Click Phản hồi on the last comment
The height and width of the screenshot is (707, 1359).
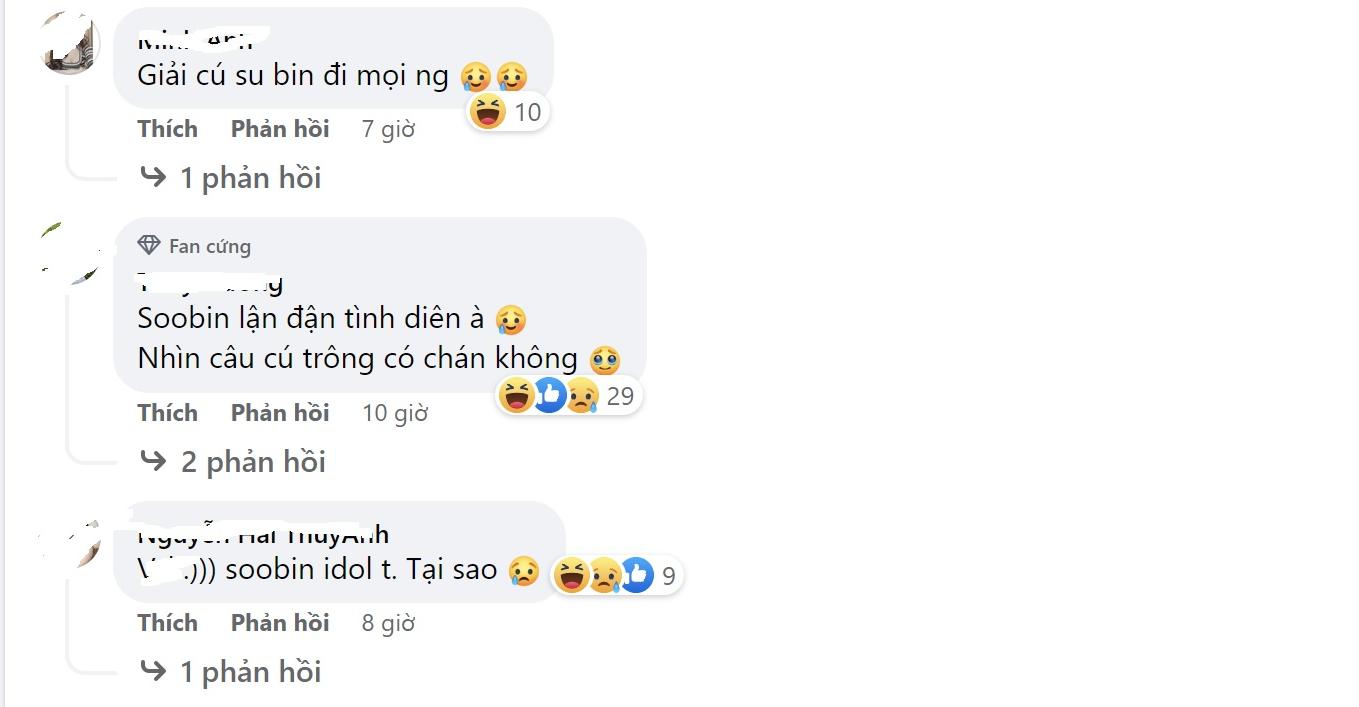(280, 622)
